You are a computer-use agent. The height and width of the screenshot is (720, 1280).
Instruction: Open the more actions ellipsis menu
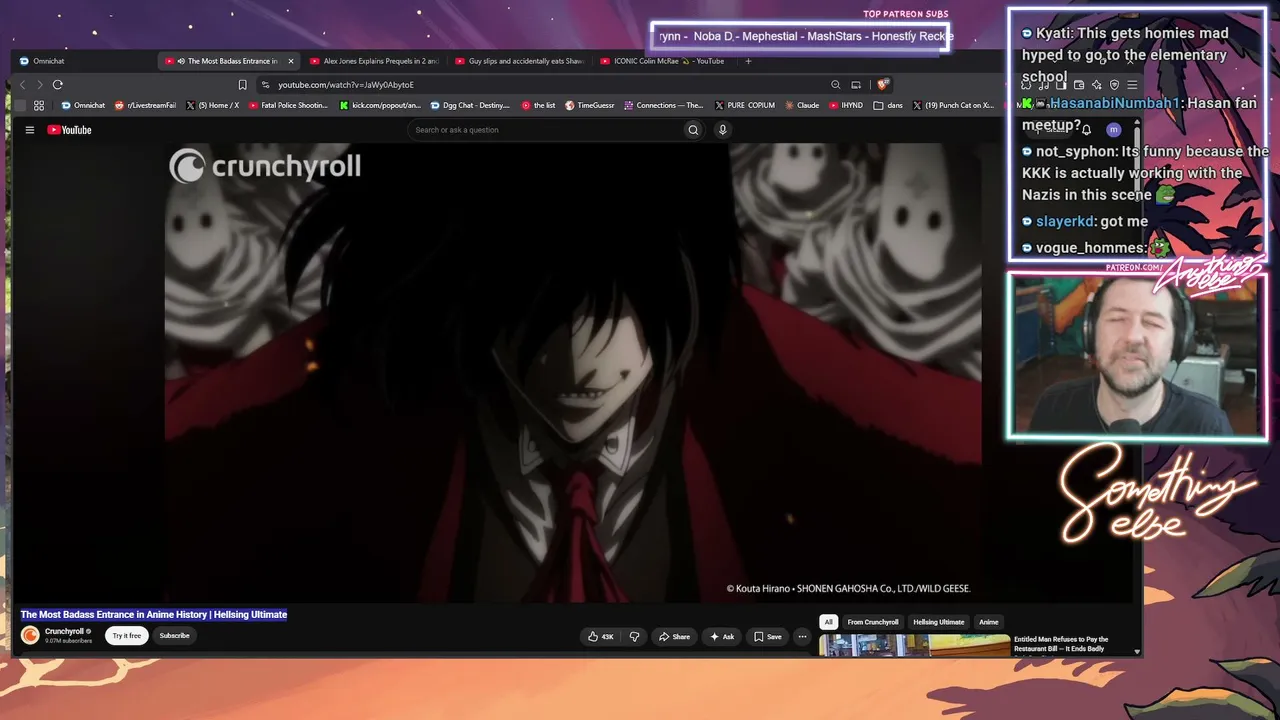(802, 637)
